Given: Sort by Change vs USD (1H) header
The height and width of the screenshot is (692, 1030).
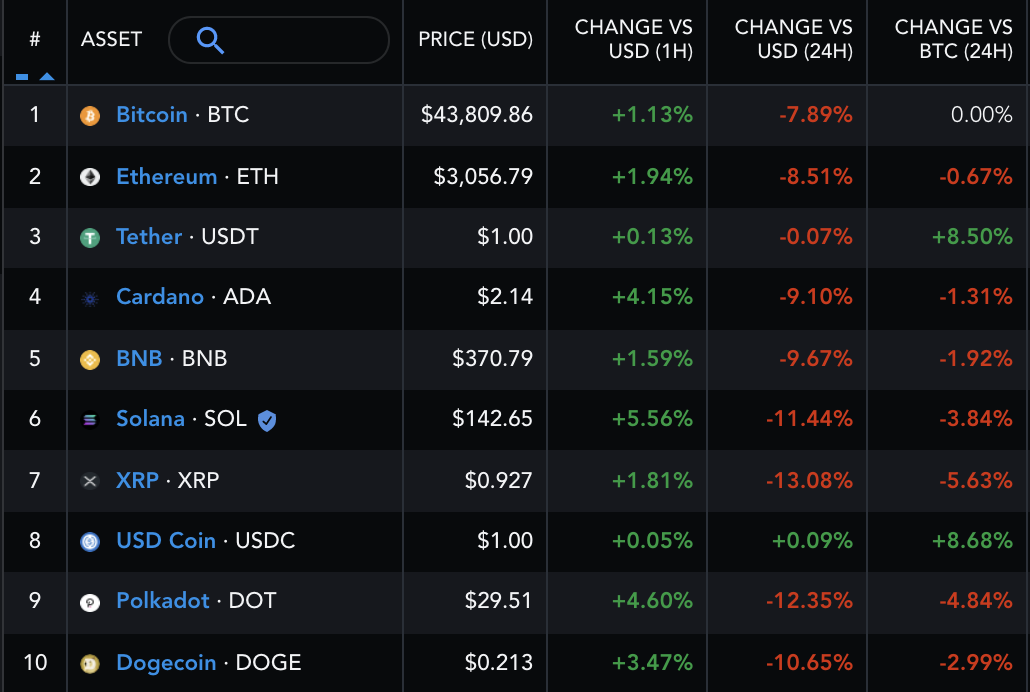Looking at the screenshot, I should tap(633, 40).
